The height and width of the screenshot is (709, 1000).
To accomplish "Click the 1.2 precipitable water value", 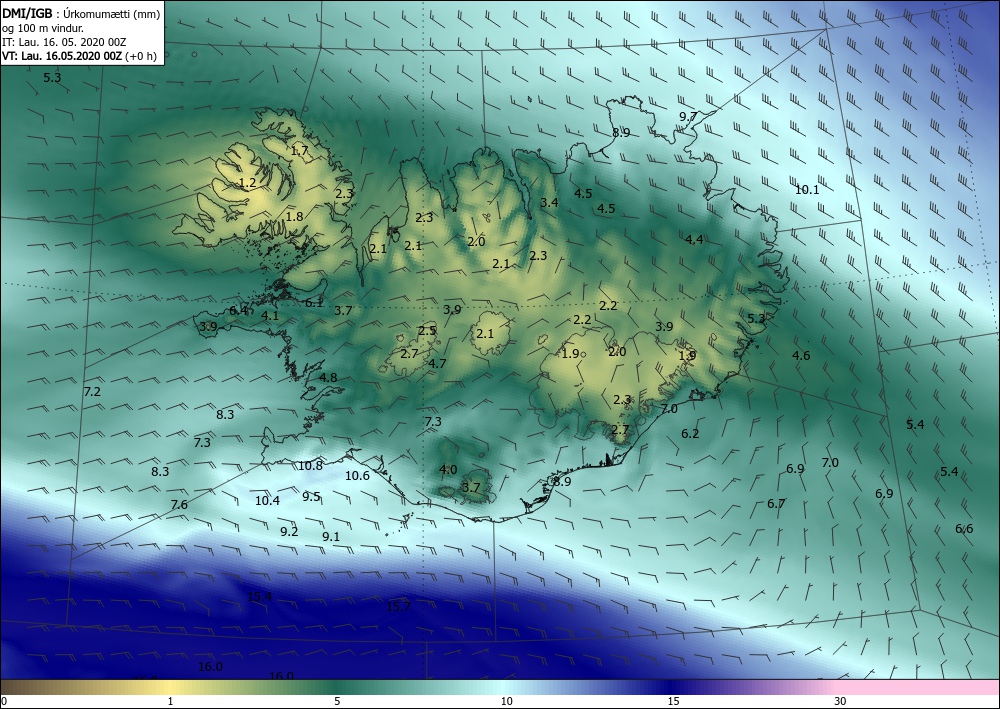I will pos(247,183).
